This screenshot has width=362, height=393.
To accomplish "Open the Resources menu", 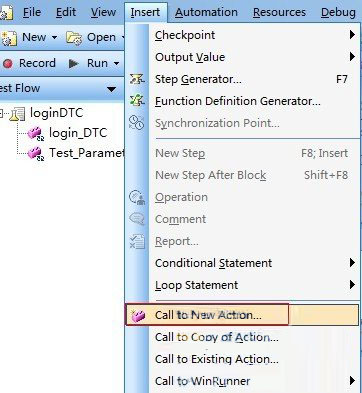I will pyautogui.click(x=279, y=12).
